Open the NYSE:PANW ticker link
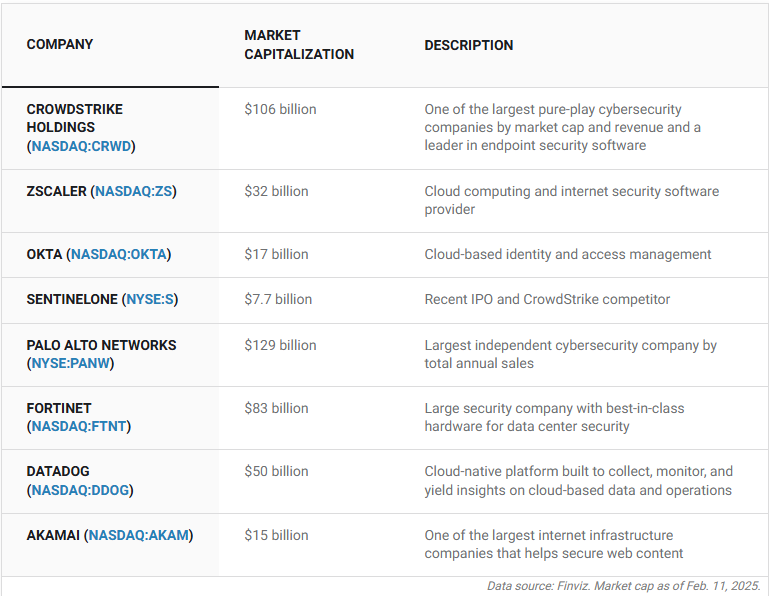 click(70, 363)
